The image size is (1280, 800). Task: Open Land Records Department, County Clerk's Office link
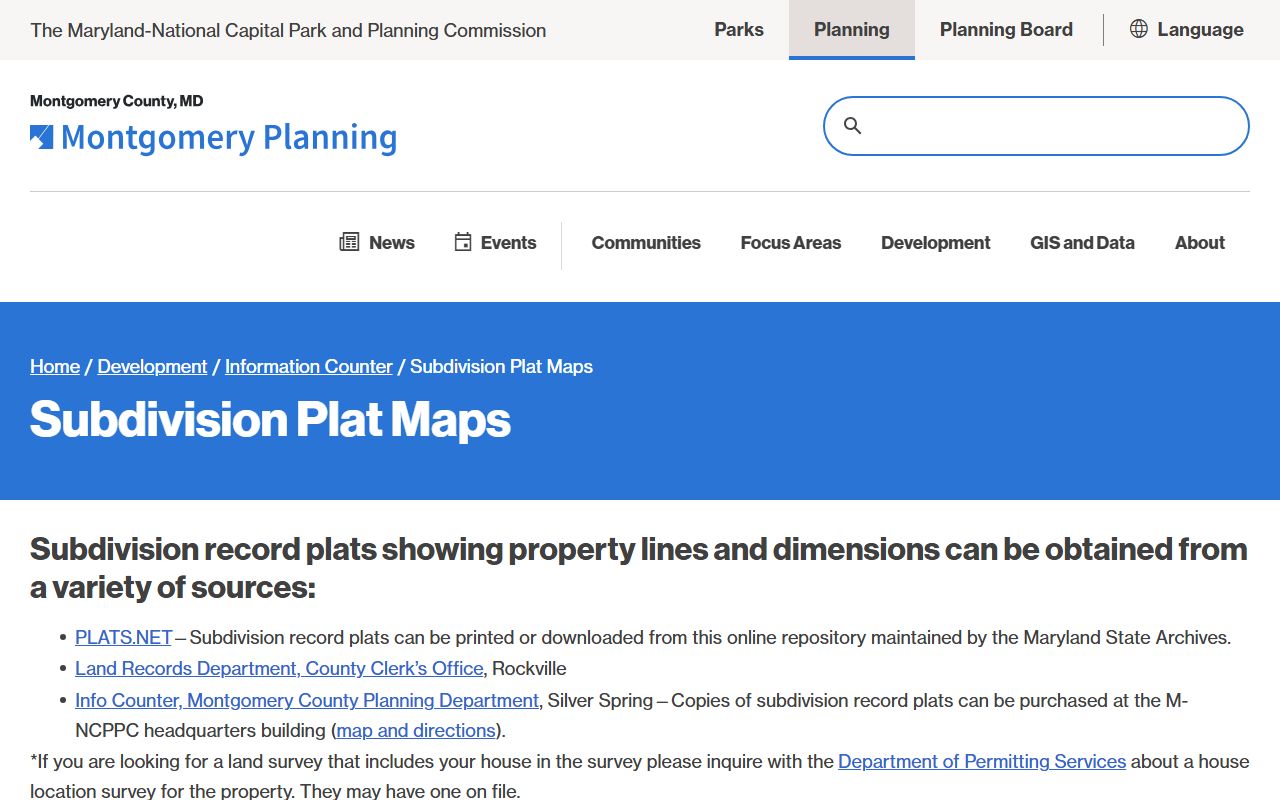tap(279, 668)
